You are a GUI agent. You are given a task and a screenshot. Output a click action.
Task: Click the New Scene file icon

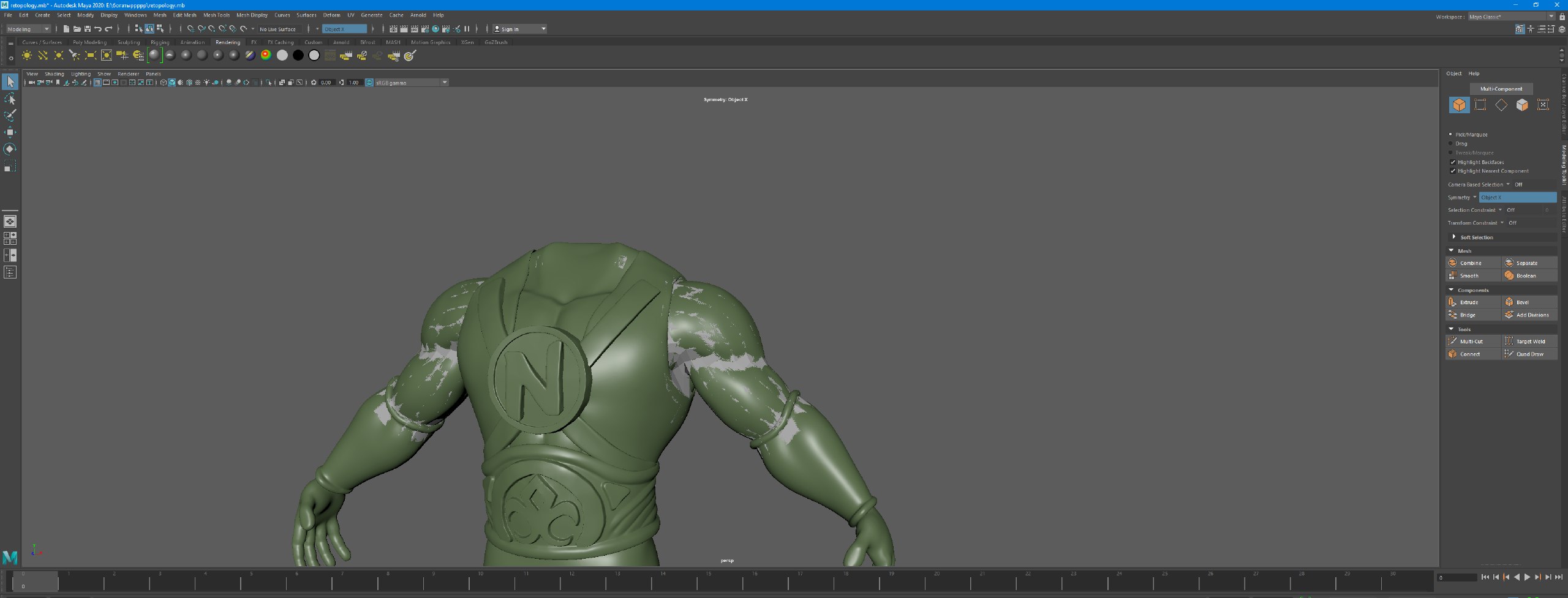point(66,29)
